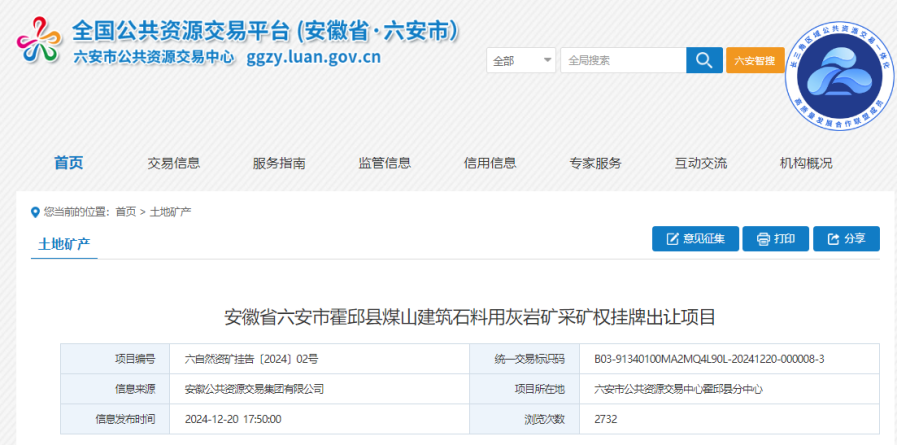Open the 服务指南 navigation menu
Screen dimensions: 897x445
coord(279,163)
